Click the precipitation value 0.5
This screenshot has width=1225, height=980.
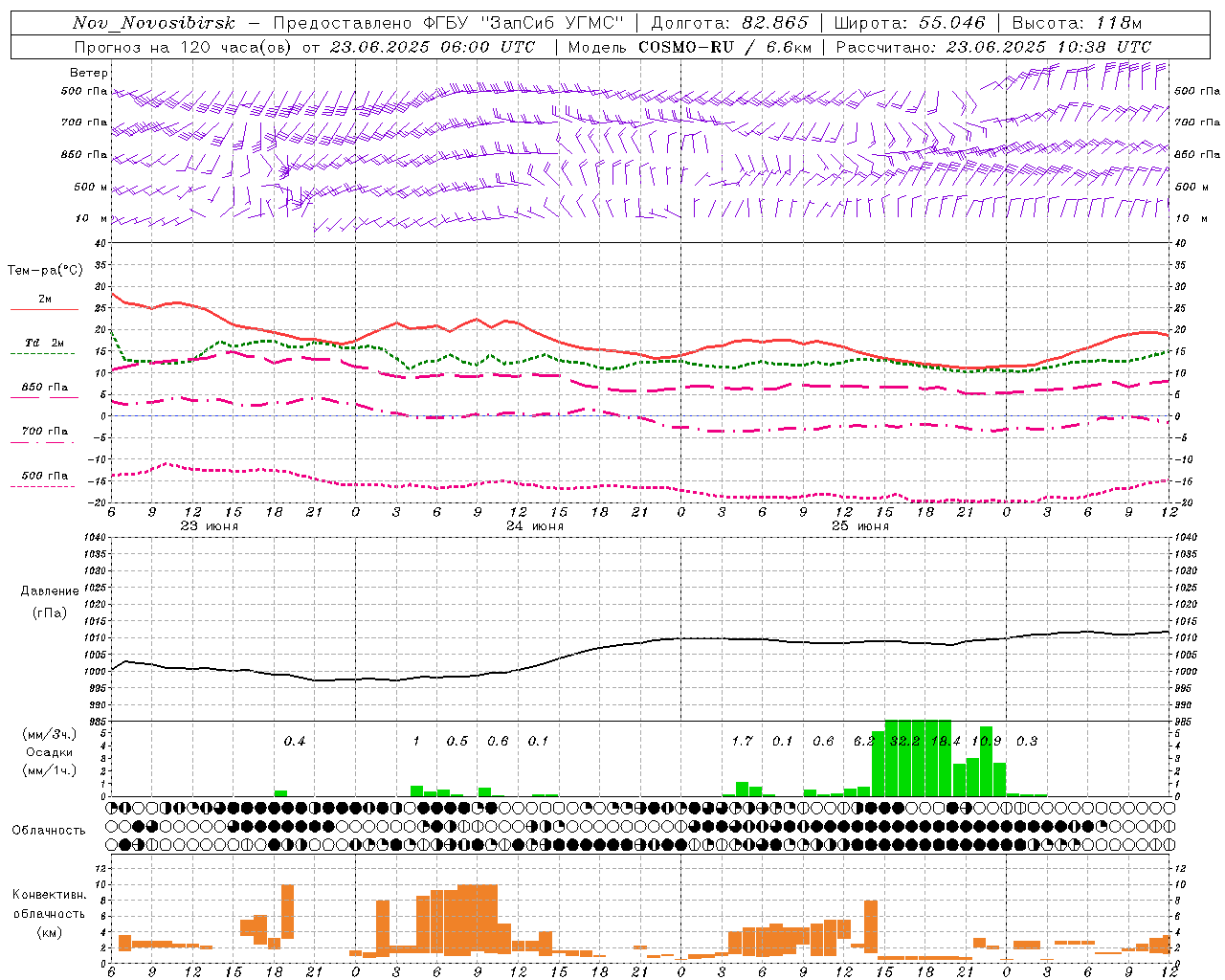tap(457, 741)
